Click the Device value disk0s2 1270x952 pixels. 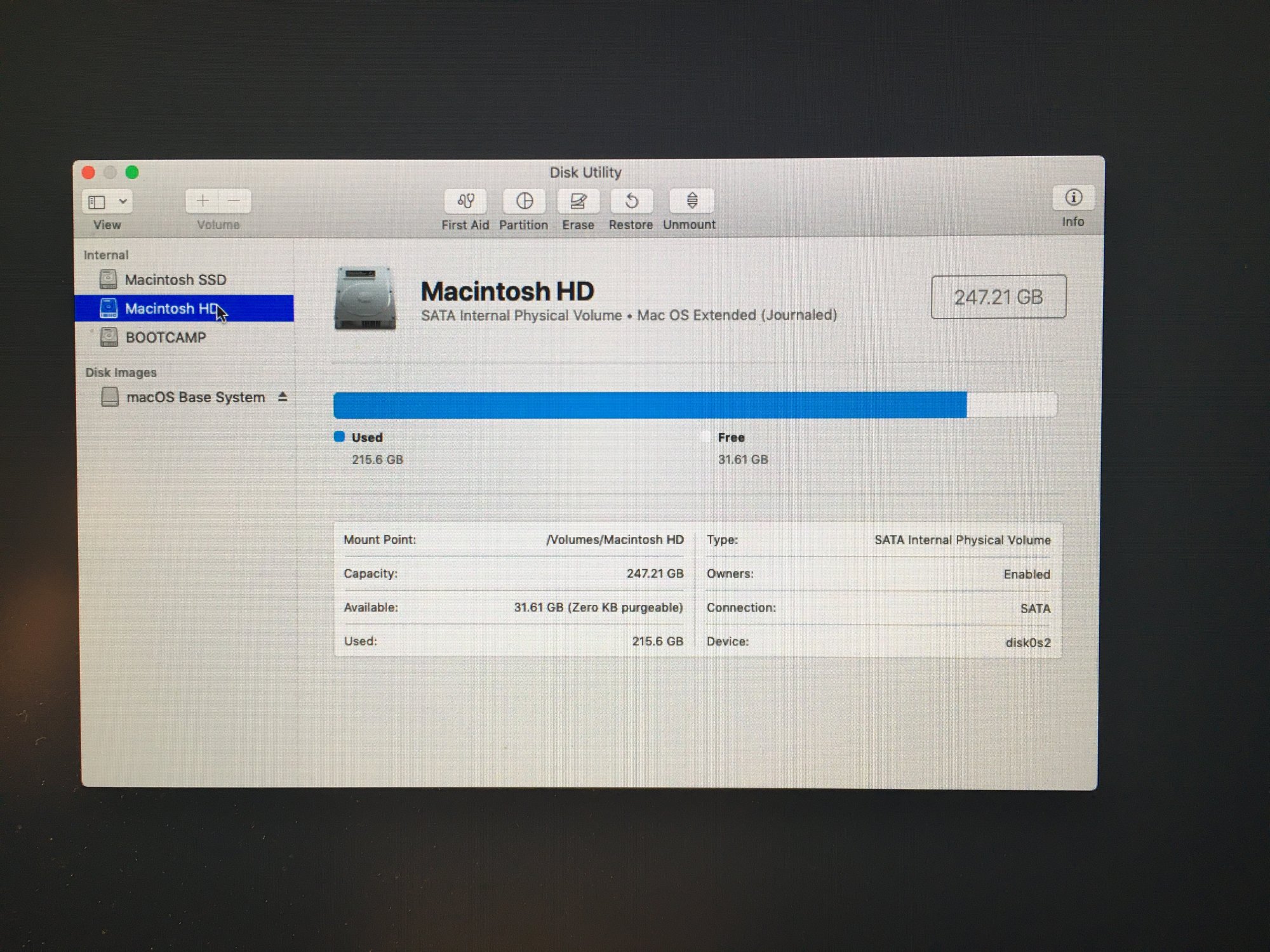coord(1028,643)
